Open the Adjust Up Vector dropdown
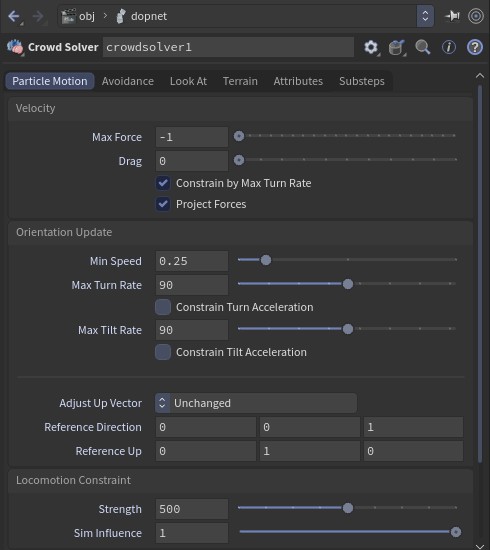Screen dimensions: 490x550 (x=256, y=403)
